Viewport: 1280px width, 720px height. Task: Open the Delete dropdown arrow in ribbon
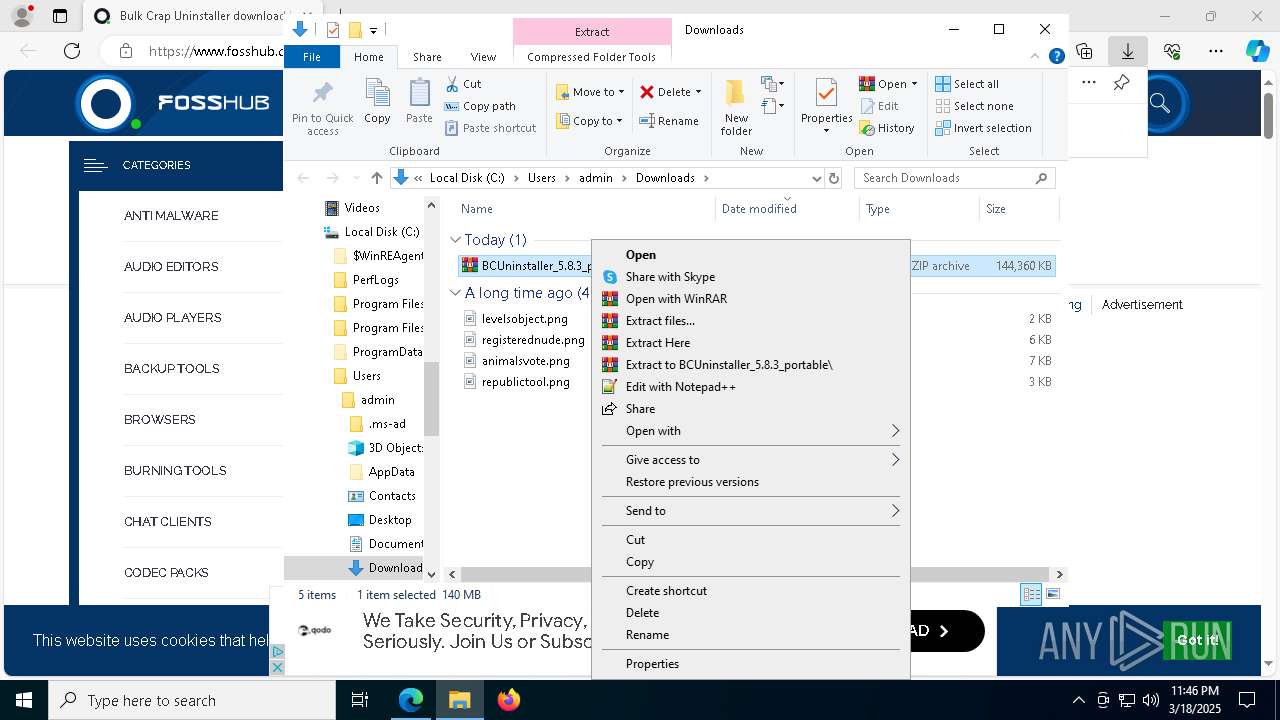pos(698,92)
